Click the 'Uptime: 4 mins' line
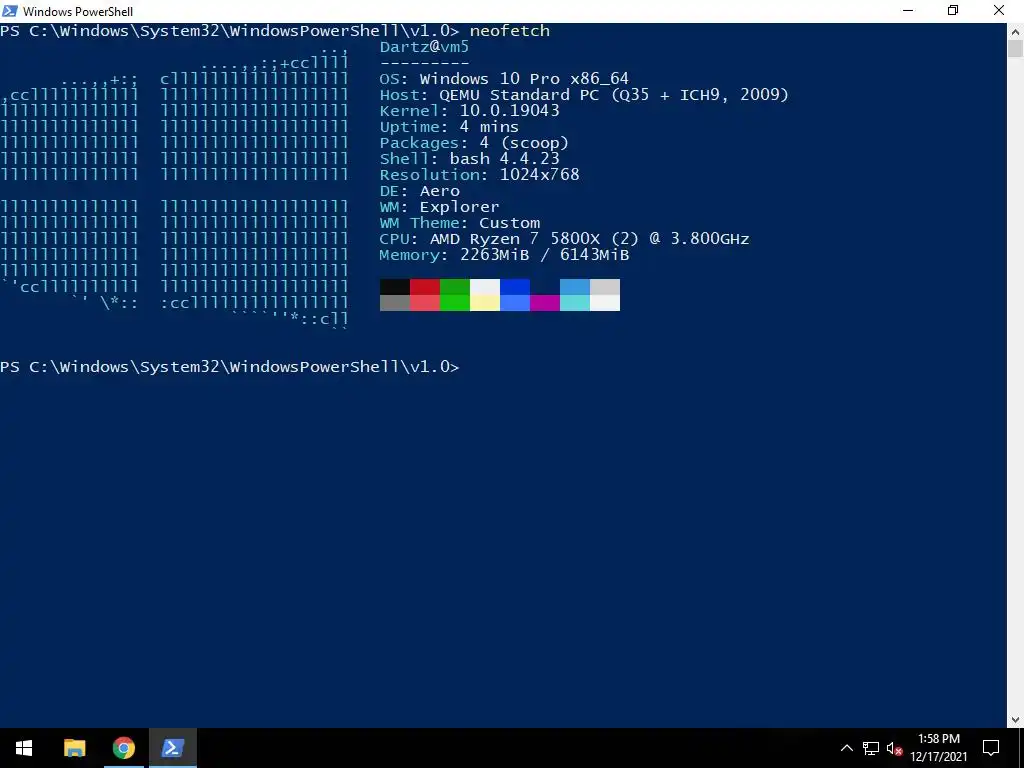The image size is (1024, 768). [449, 127]
